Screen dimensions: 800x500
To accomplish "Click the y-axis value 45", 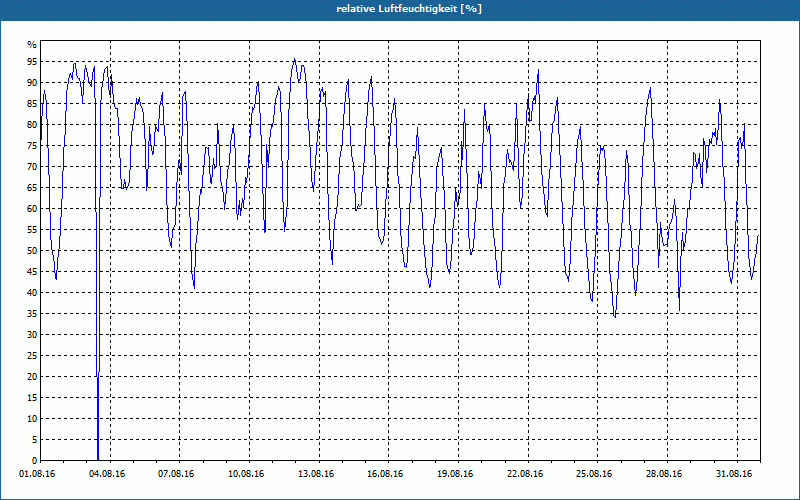I will [32, 271].
